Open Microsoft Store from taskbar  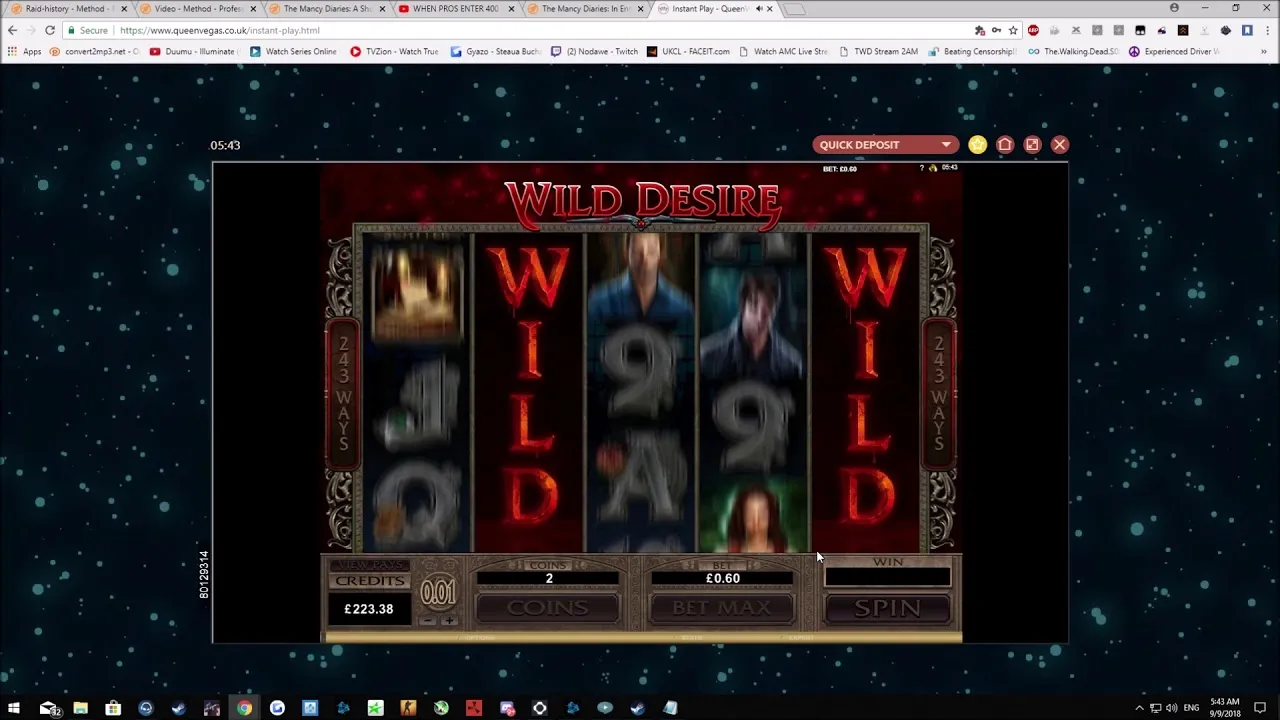113,708
